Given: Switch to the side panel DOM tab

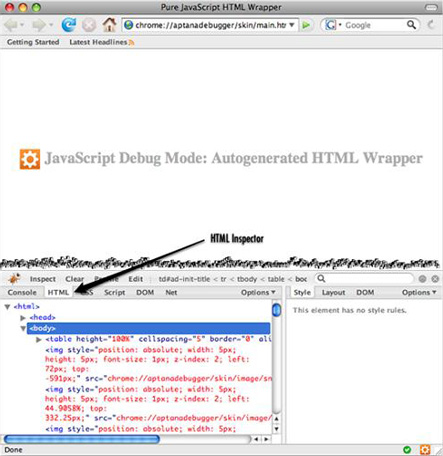Looking at the screenshot, I should pyautogui.click(x=365, y=293).
